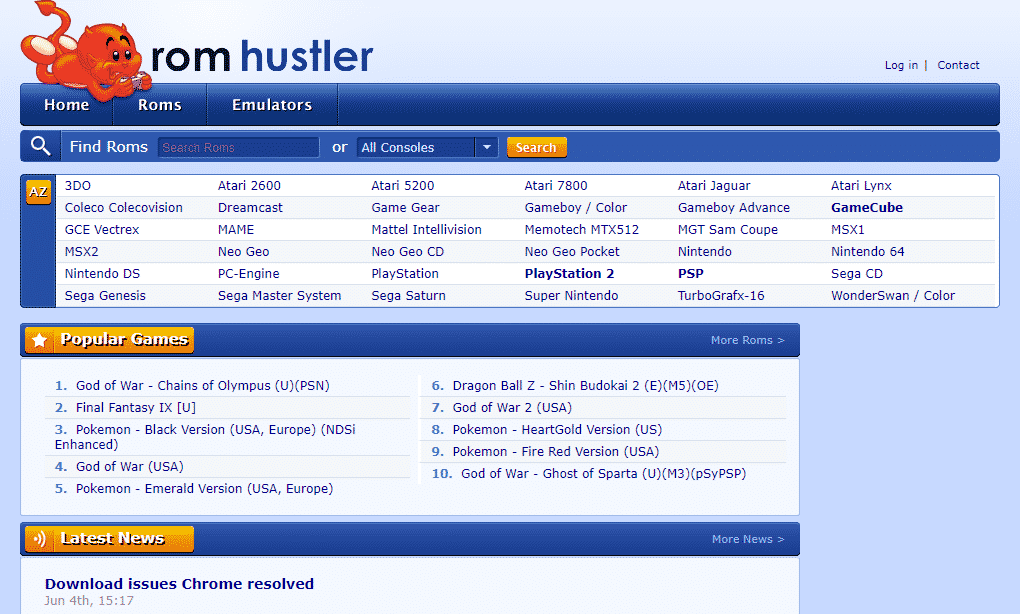This screenshot has height=614, width=1020.
Task: Open the Atari Jaguar roms
Action: pos(714,186)
